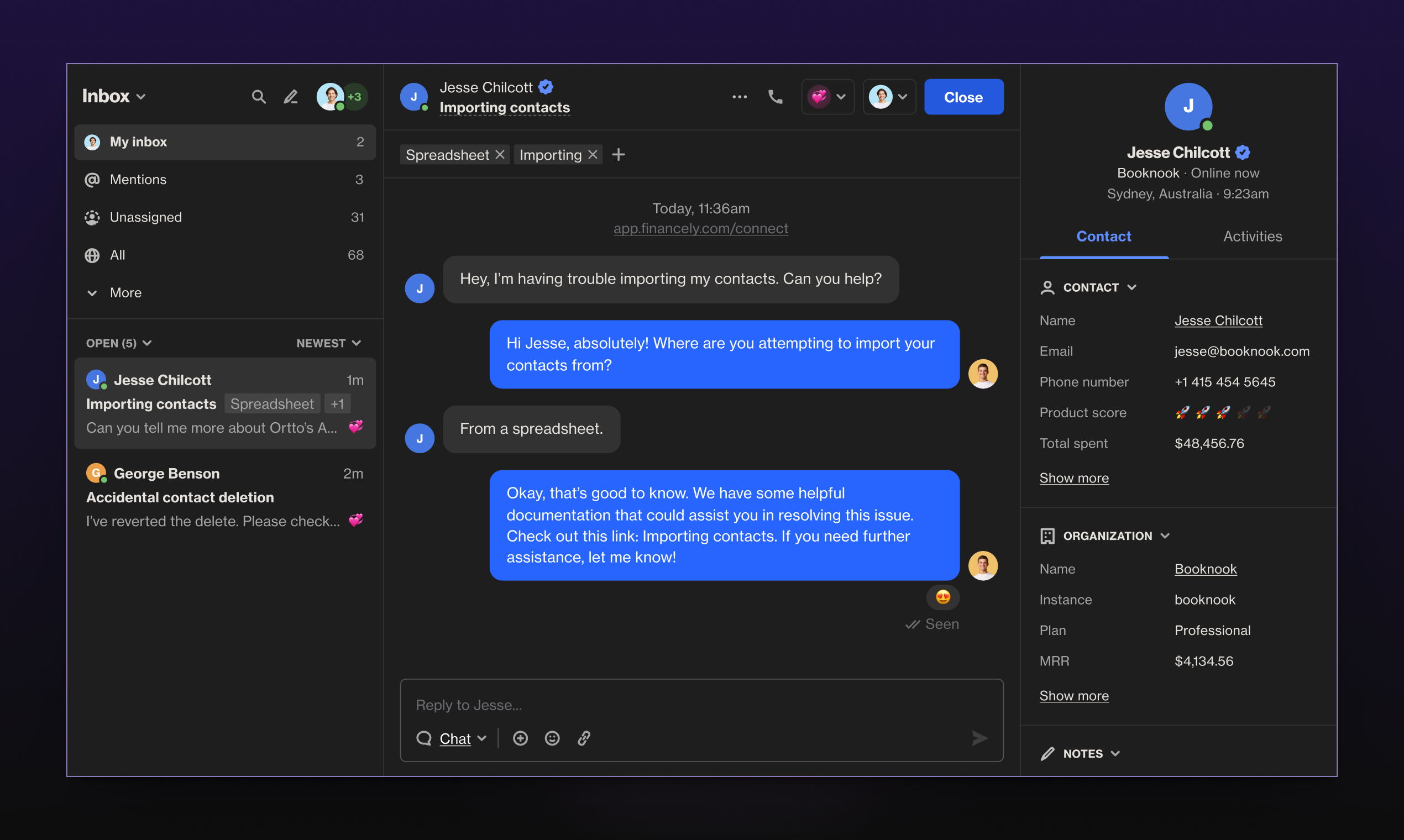This screenshot has height=840, width=1404.
Task: Click the compose new conversation pencil icon
Action: click(x=290, y=97)
